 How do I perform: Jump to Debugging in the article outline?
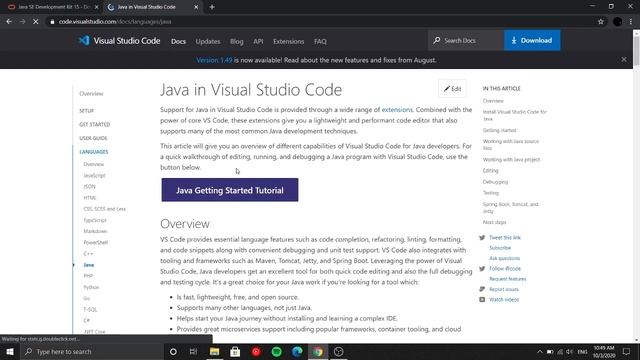[496, 182]
